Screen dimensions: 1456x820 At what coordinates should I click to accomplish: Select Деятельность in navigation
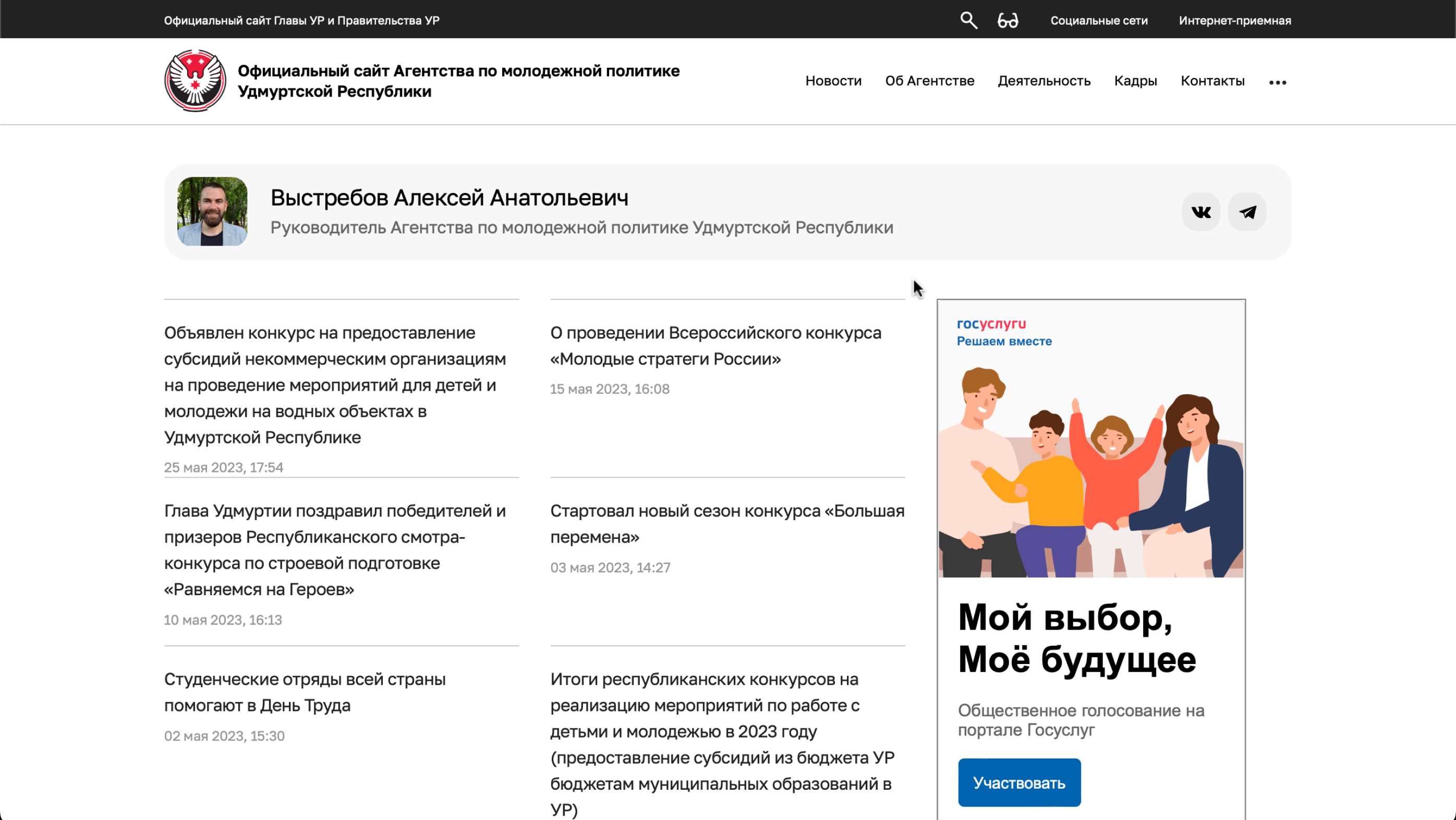click(x=1044, y=81)
